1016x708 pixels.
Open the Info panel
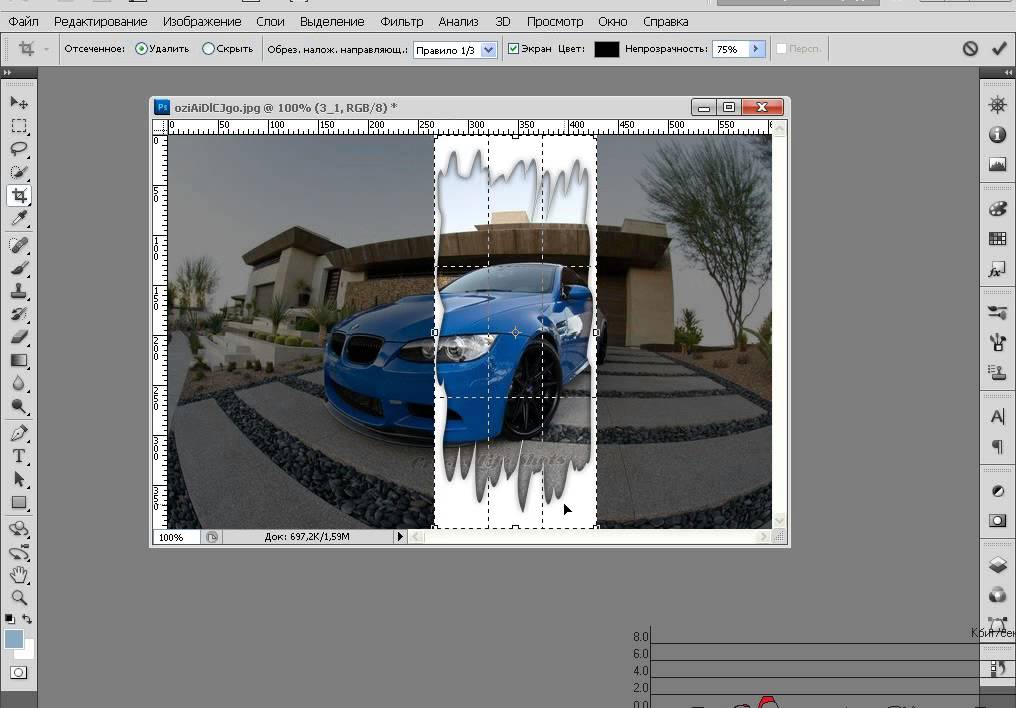(x=997, y=134)
